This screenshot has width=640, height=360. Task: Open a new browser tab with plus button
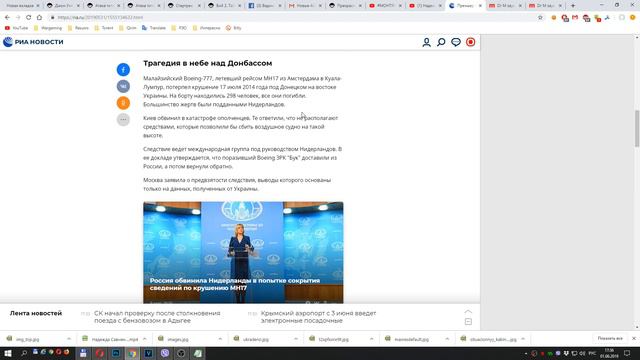pyautogui.click(x=573, y=6)
